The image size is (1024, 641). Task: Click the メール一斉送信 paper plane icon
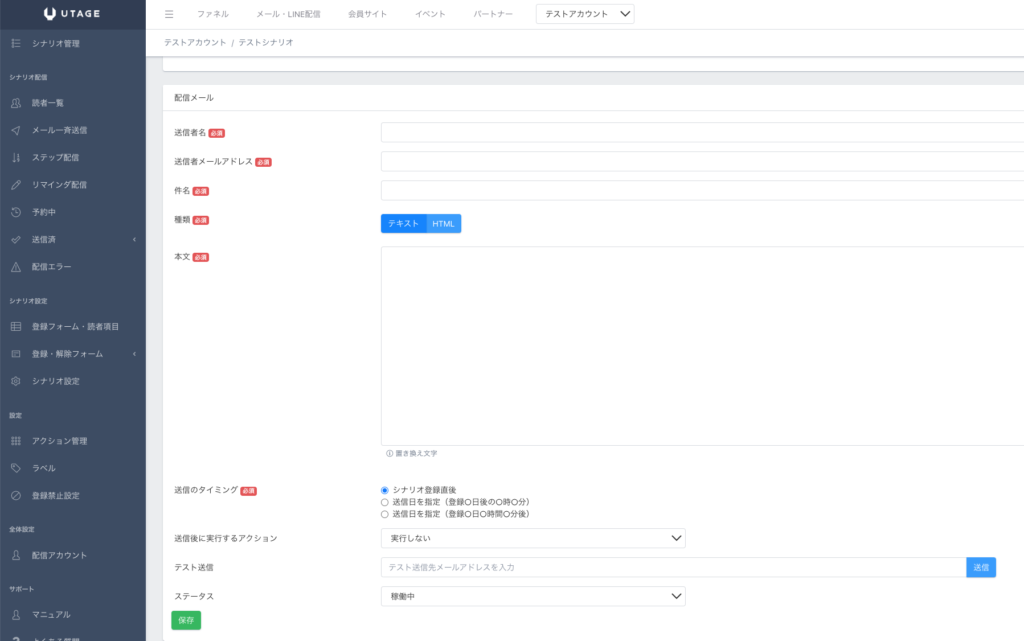point(15,130)
